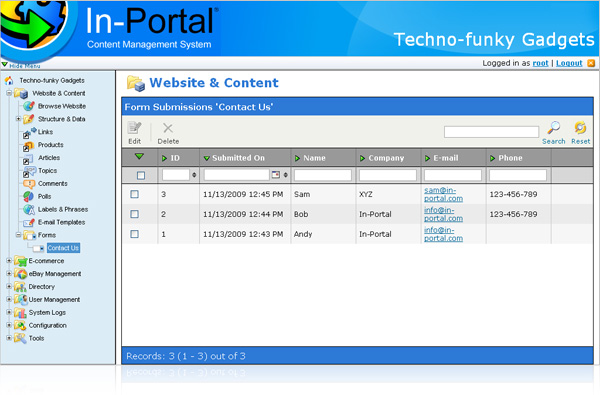Image resolution: width=600 pixels, height=395 pixels.
Task: Toggle the select-all checkbox in filter row
Action: (x=141, y=175)
